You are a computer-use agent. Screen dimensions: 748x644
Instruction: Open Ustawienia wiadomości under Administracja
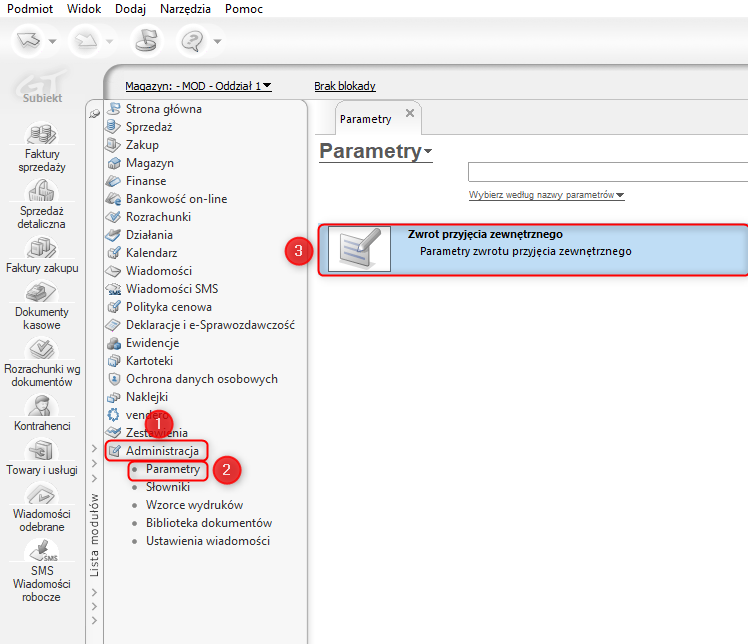(x=208, y=541)
